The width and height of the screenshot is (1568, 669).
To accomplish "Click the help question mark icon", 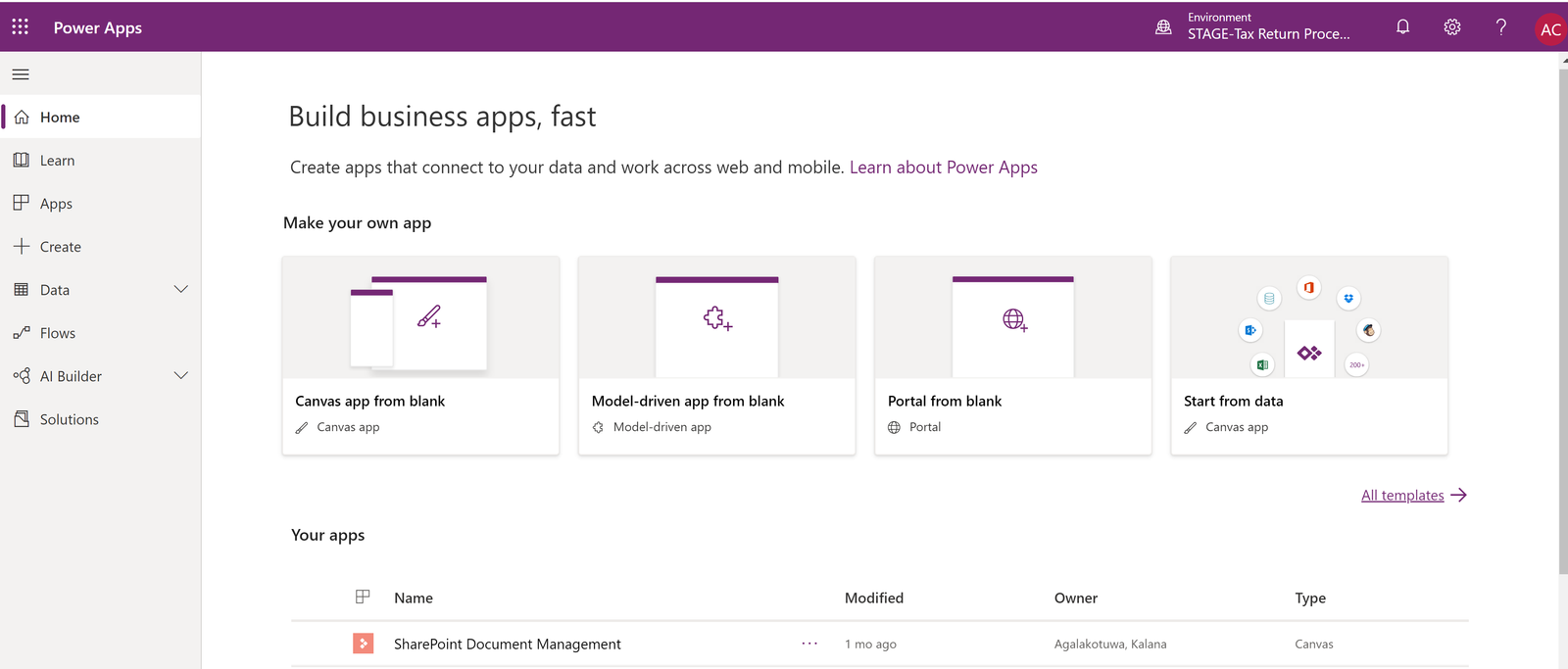I will point(1500,27).
